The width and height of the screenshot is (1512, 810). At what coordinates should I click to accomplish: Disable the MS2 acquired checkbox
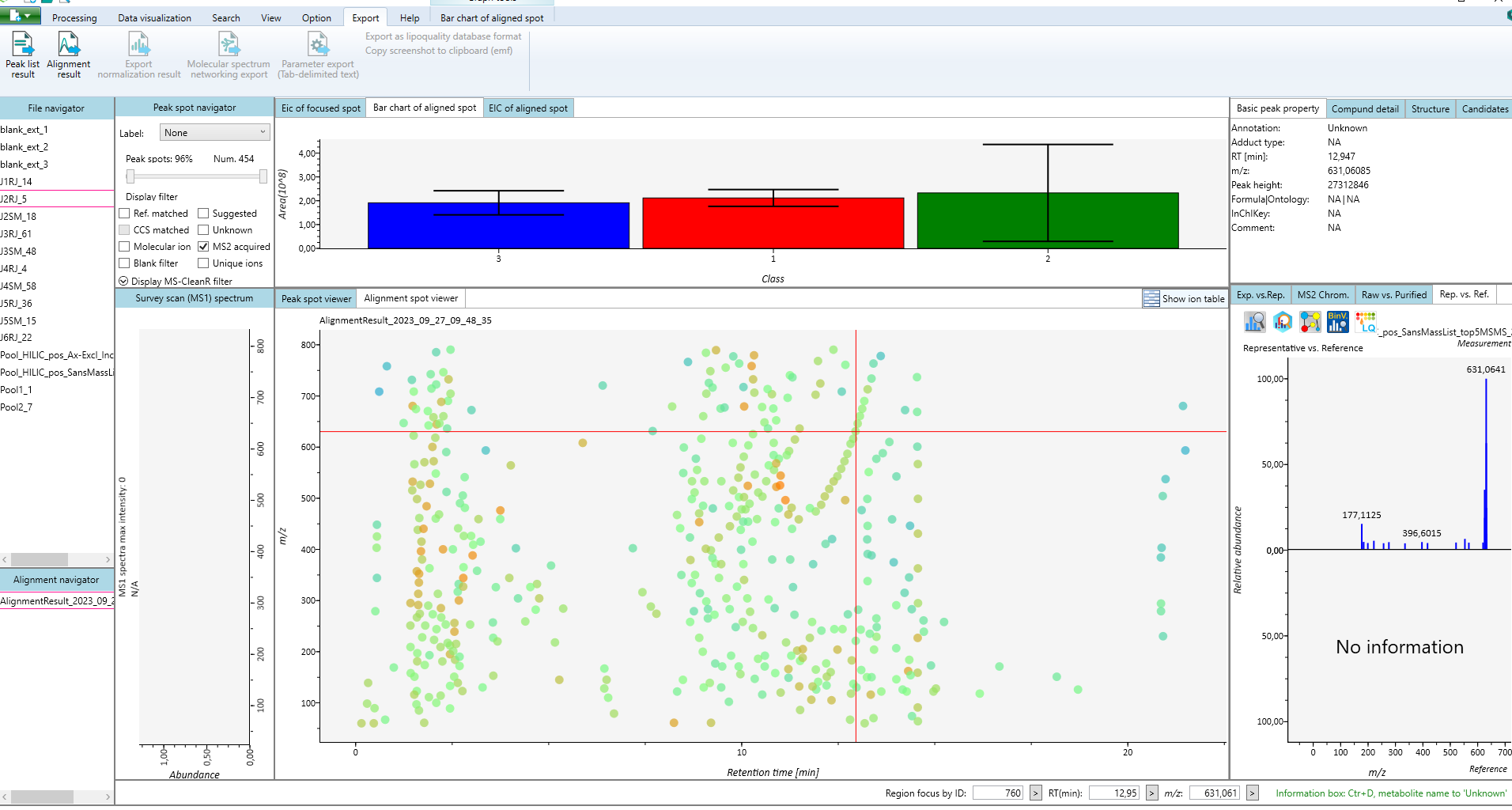click(203, 246)
